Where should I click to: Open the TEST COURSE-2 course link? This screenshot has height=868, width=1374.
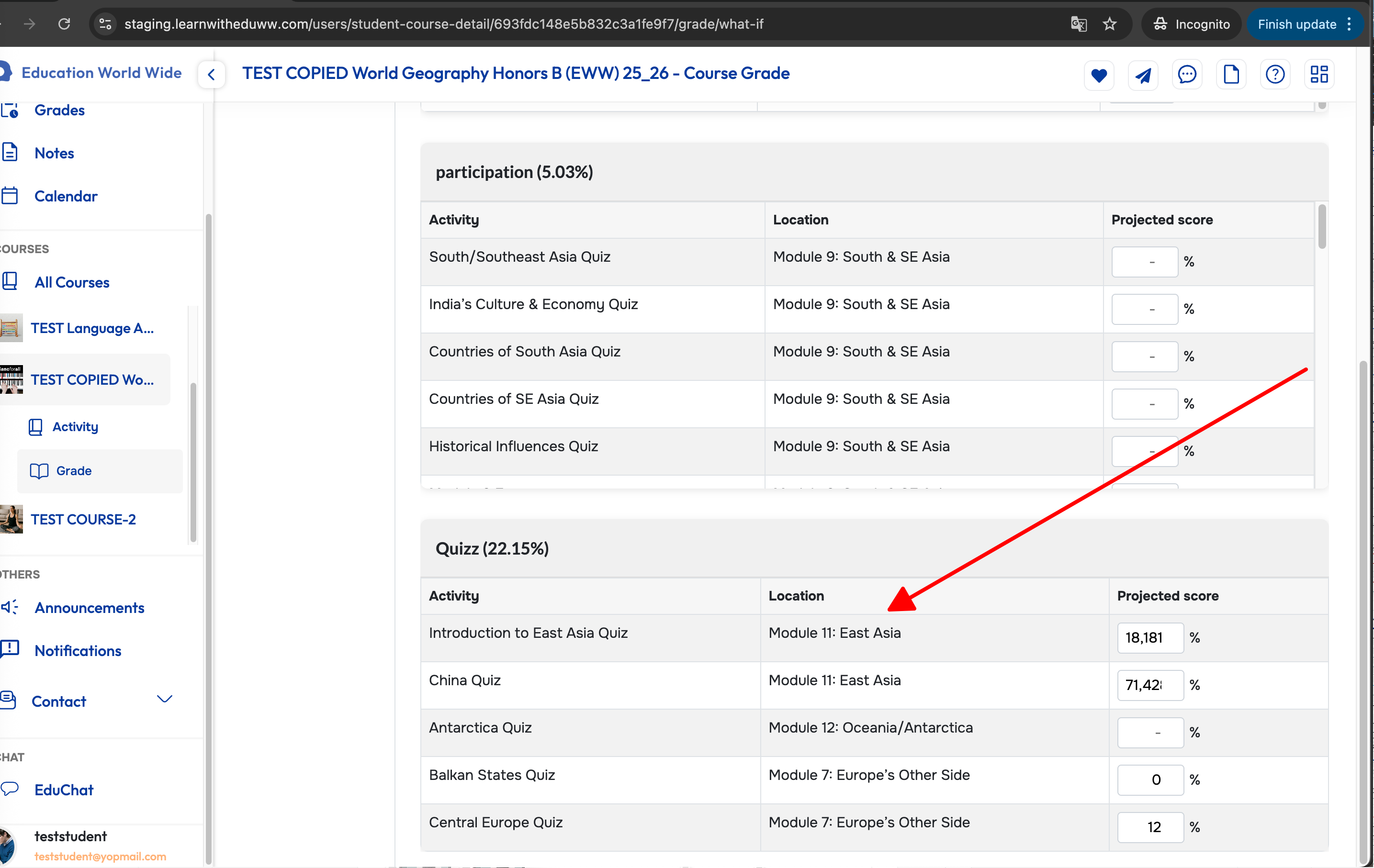(83, 519)
